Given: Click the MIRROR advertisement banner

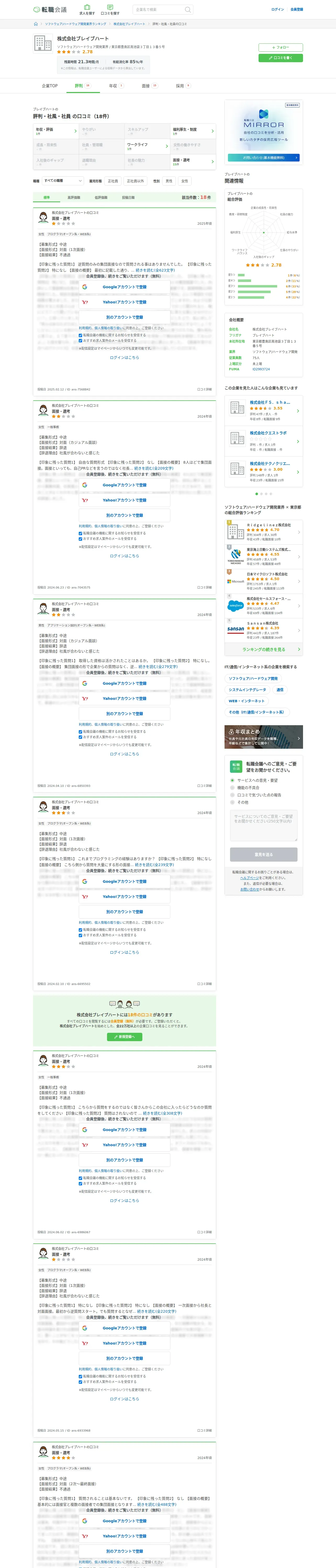Looking at the screenshot, I should pyautogui.click(x=264, y=132).
